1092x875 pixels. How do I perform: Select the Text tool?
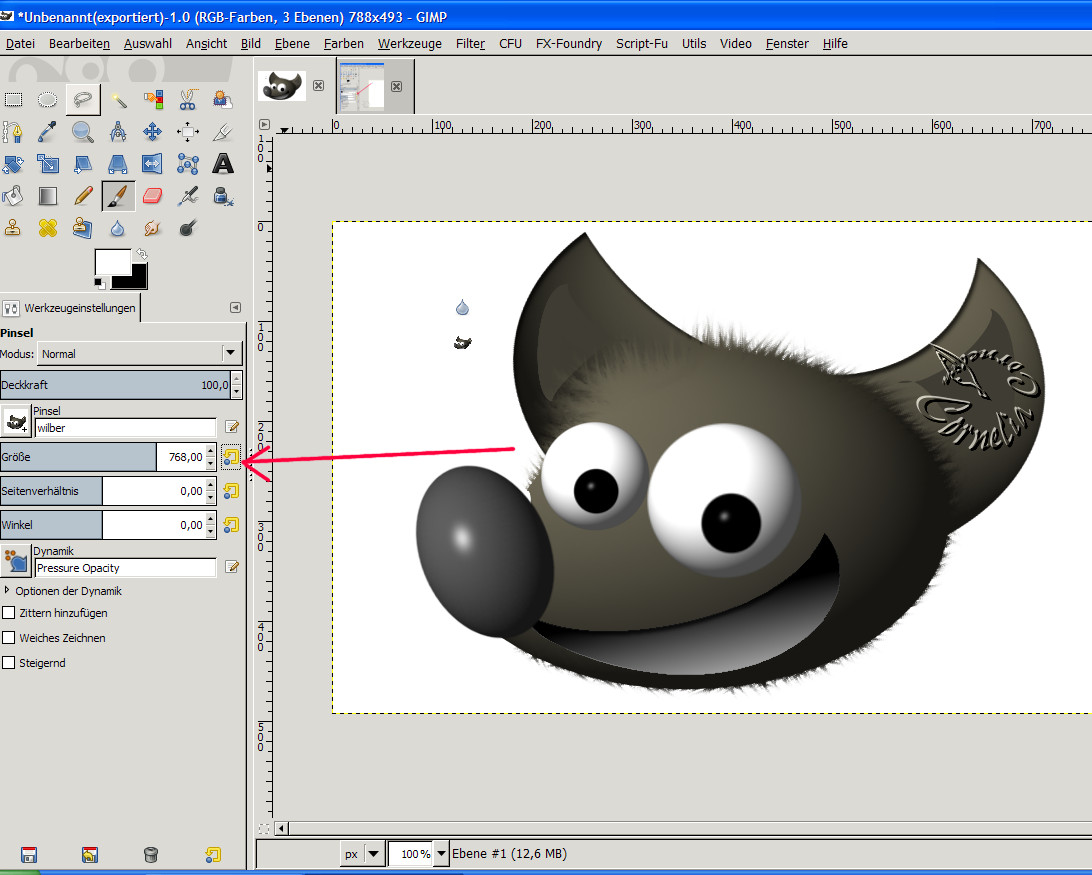[222, 163]
